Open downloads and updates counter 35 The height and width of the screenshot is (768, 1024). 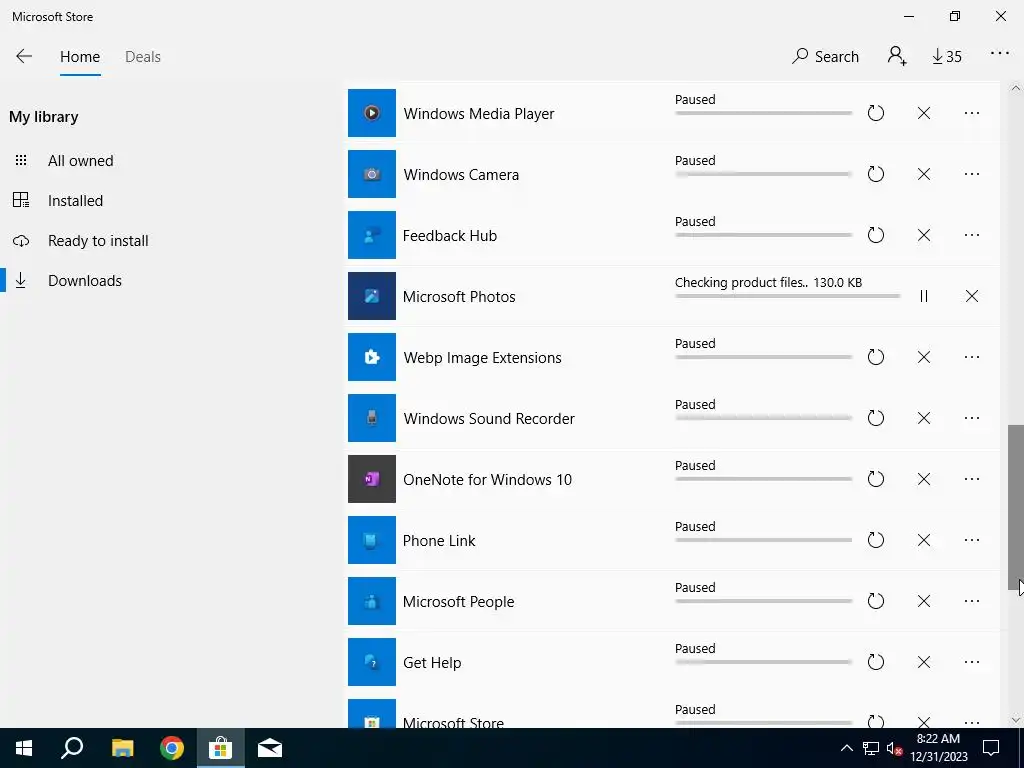947,57
